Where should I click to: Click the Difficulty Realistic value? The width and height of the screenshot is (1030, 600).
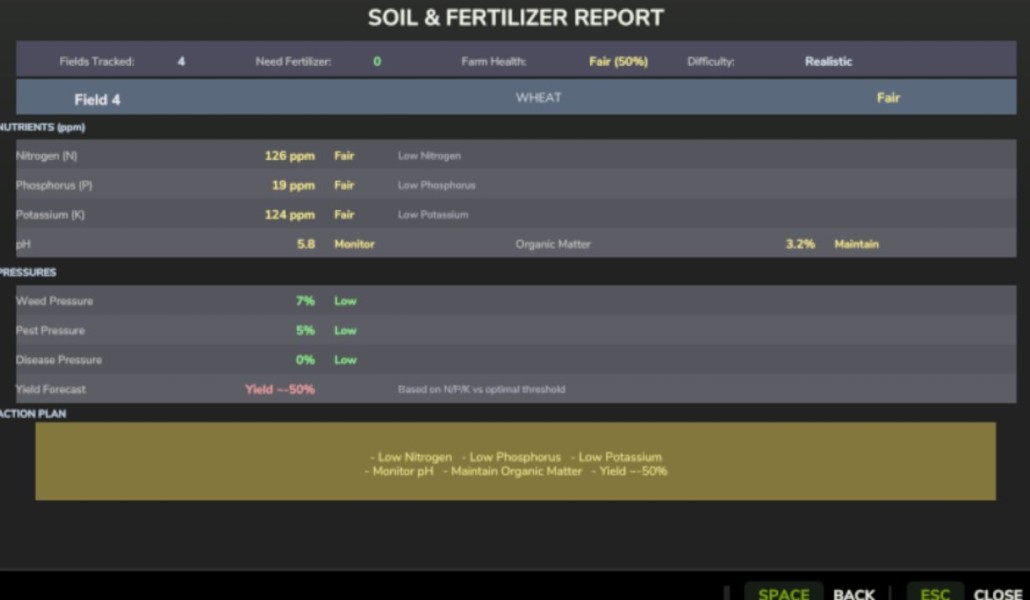828,61
